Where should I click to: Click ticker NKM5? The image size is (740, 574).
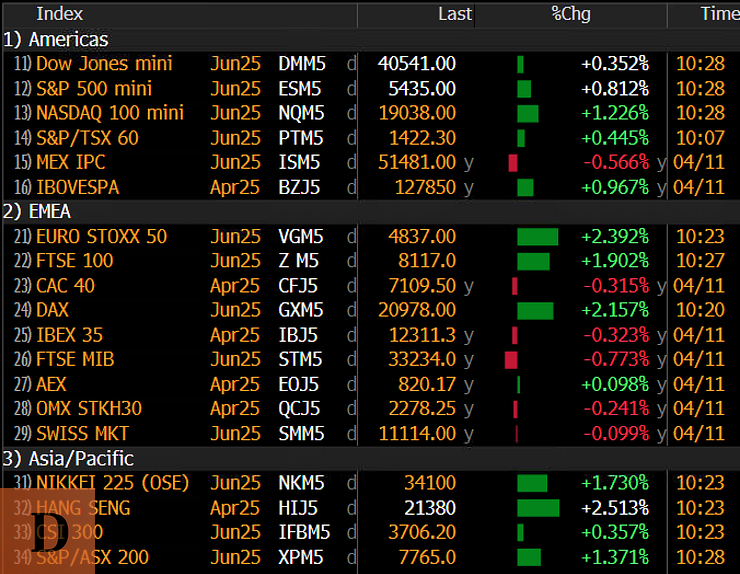301,483
